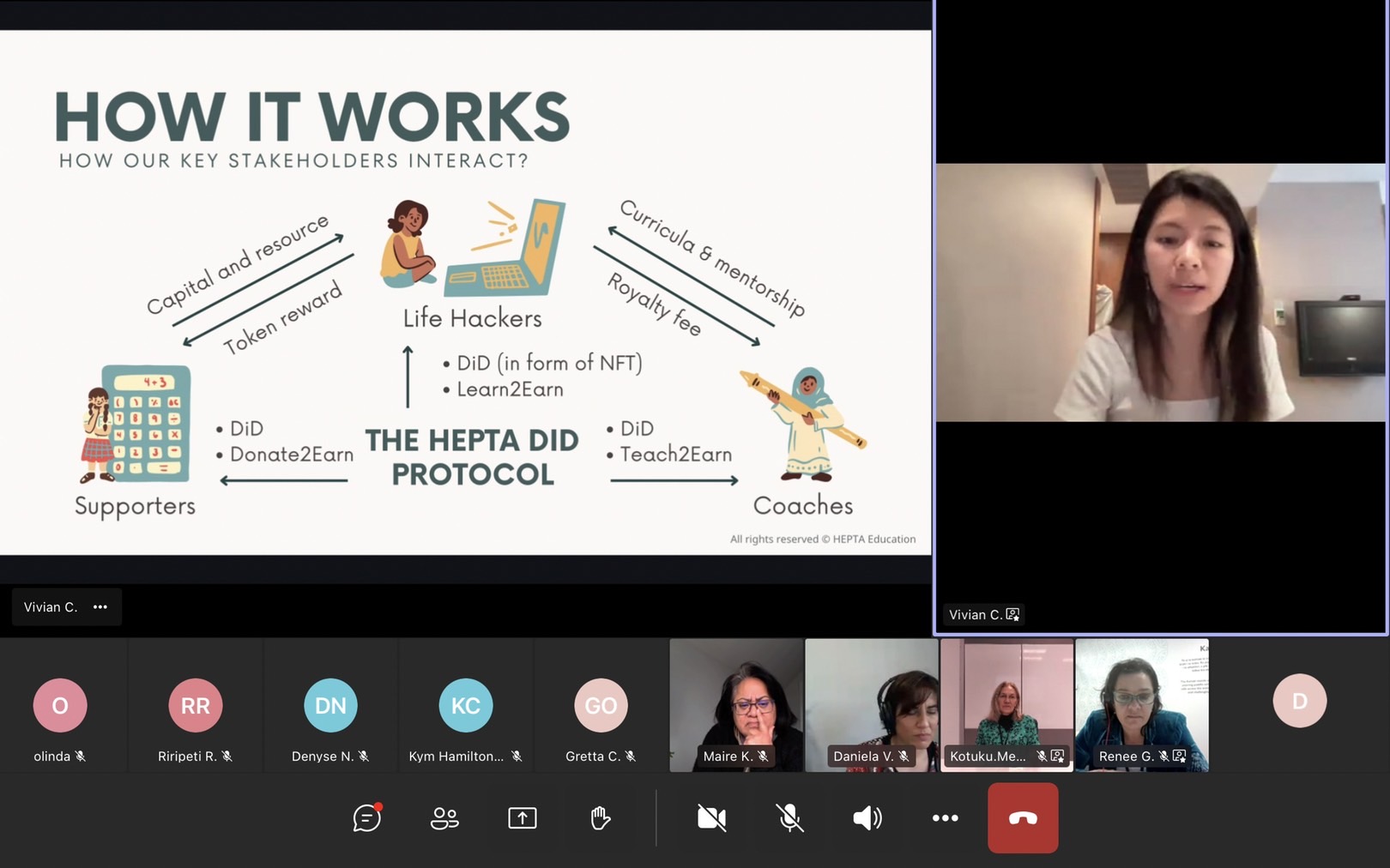Click Gretta C.'s muted microphone icon
This screenshot has width=1390, height=868.
click(631, 756)
